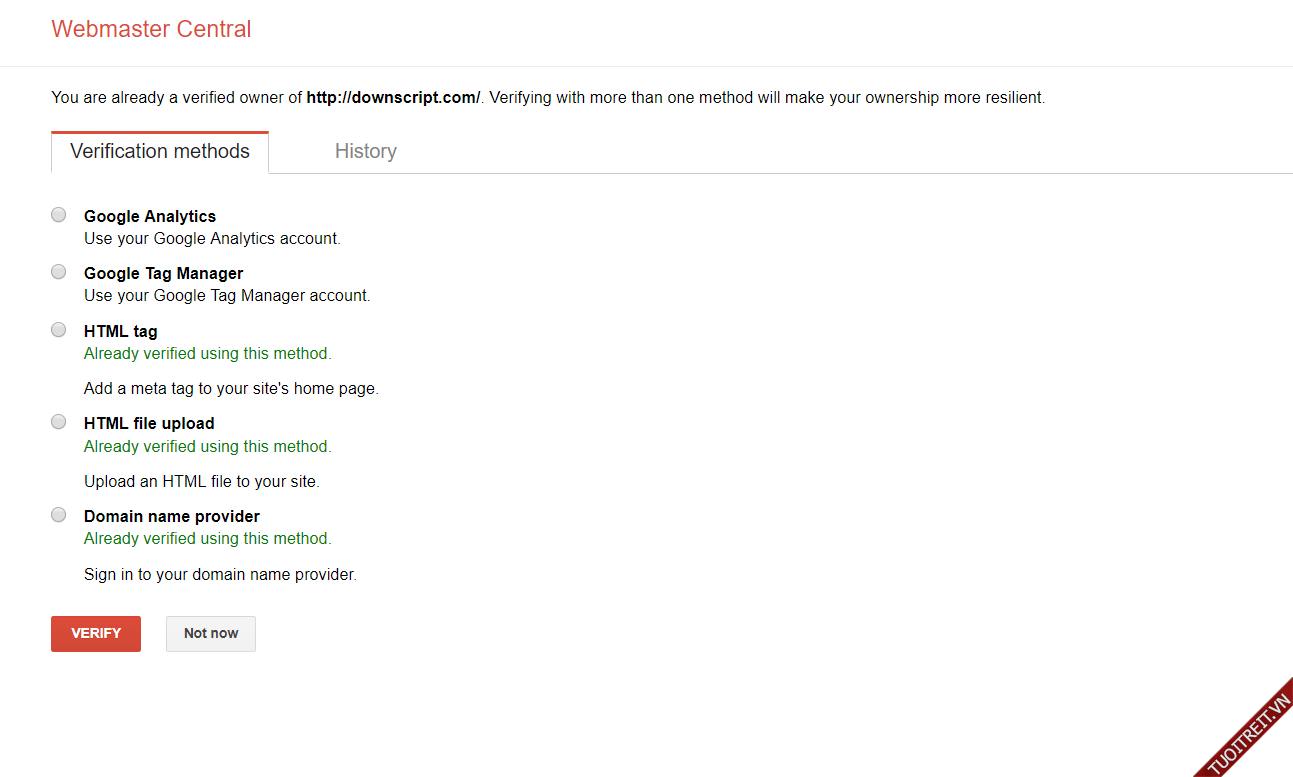
Task: Select the Google Analytics radio button
Action: pyautogui.click(x=59, y=215)
